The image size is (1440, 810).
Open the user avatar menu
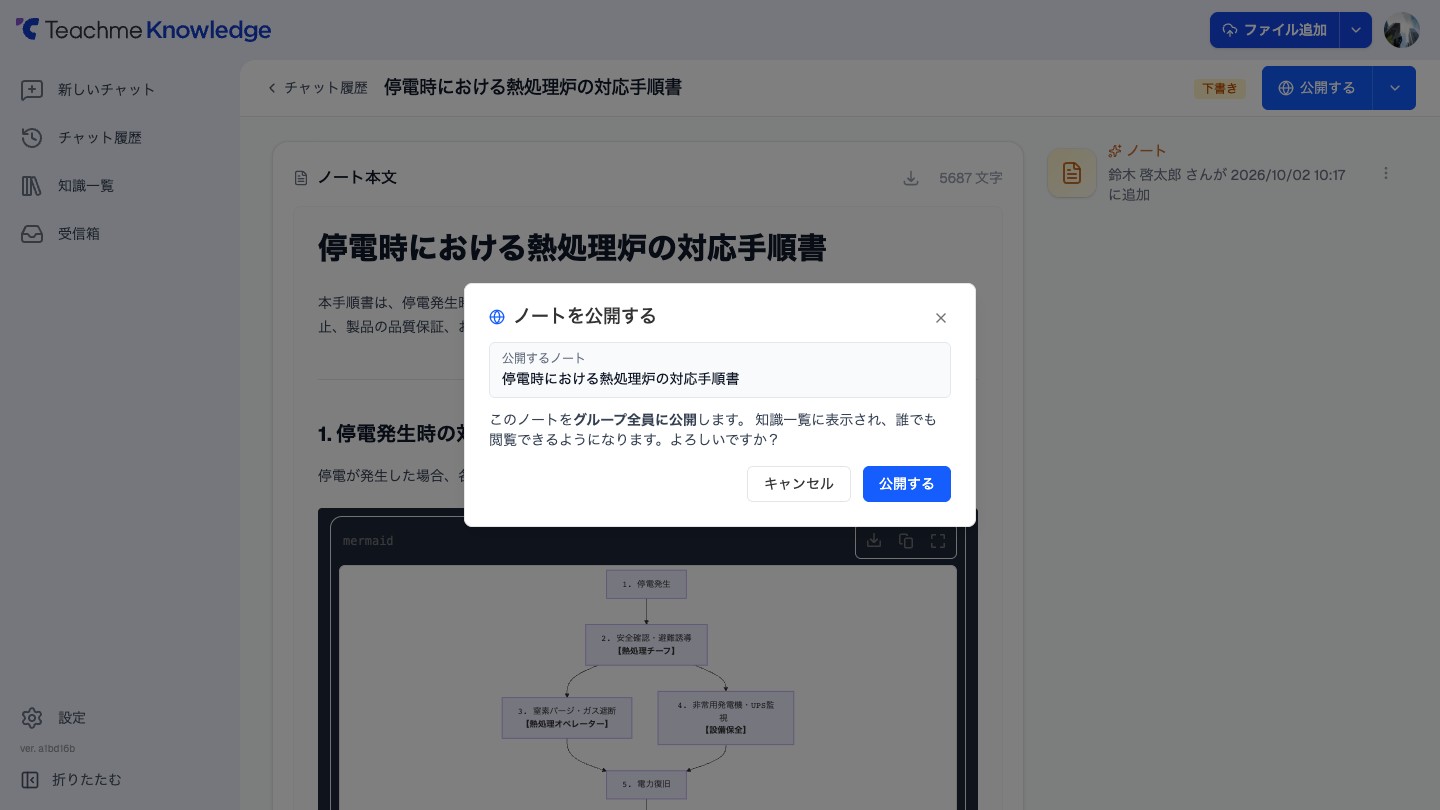1402,30
